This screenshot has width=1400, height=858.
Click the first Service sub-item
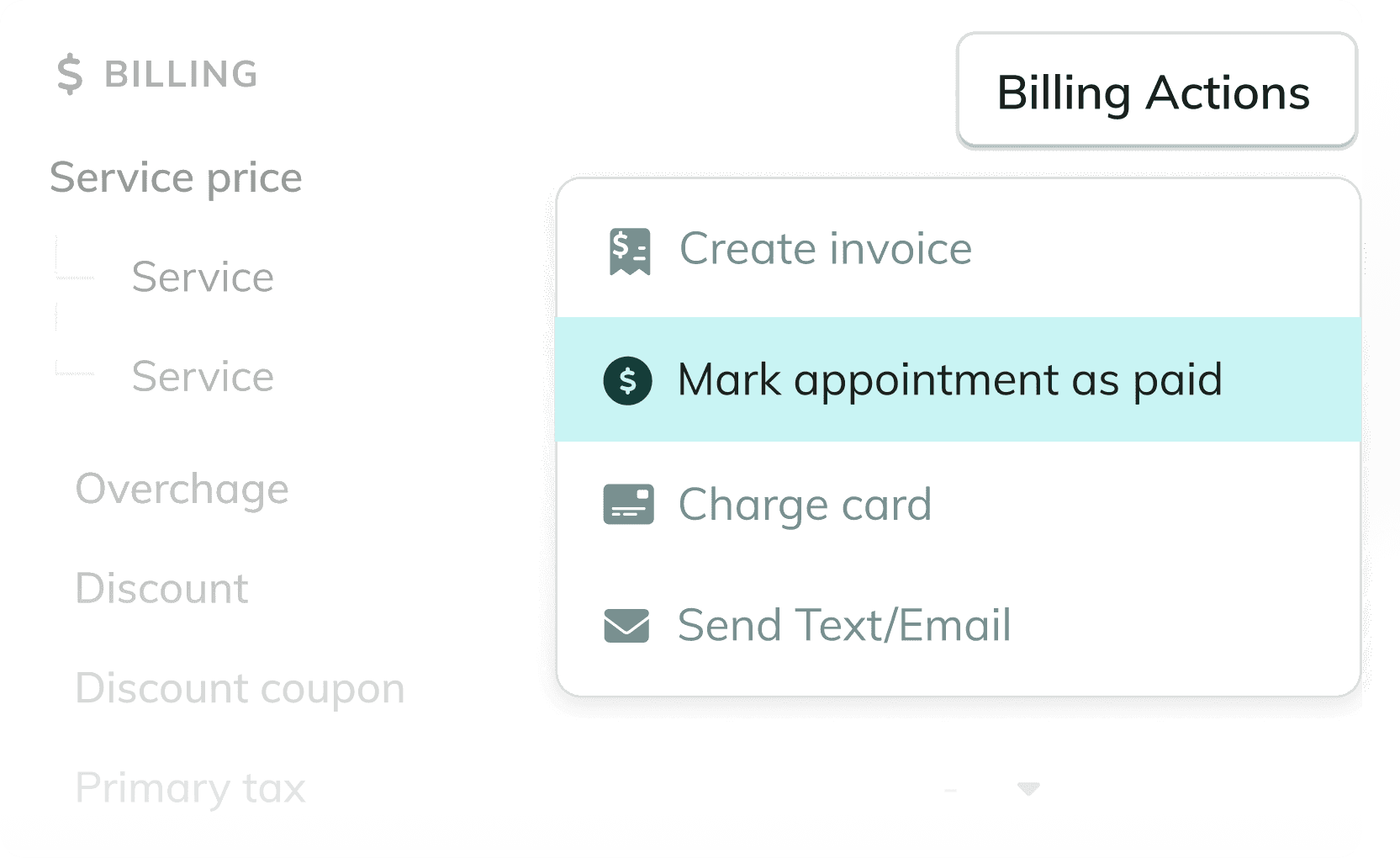[x=203, y=277]
